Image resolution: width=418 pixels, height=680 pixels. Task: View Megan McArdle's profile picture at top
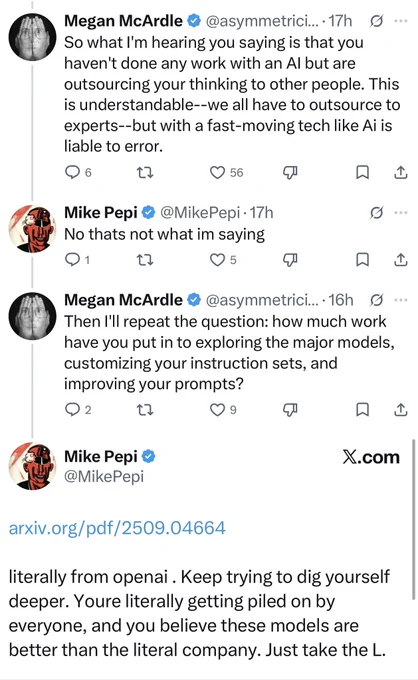pos(32,36)
